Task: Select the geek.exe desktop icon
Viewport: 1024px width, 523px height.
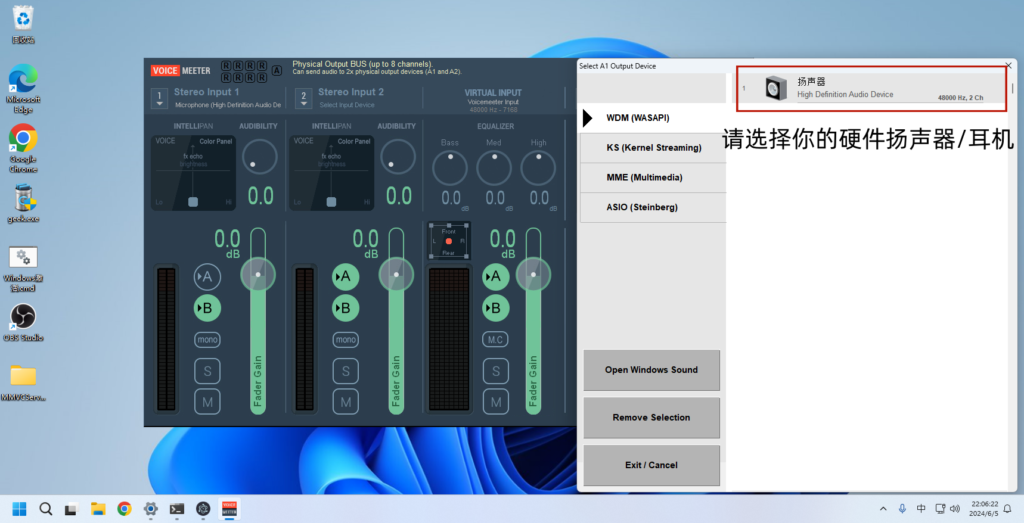Action: click(x=23, y=203)
